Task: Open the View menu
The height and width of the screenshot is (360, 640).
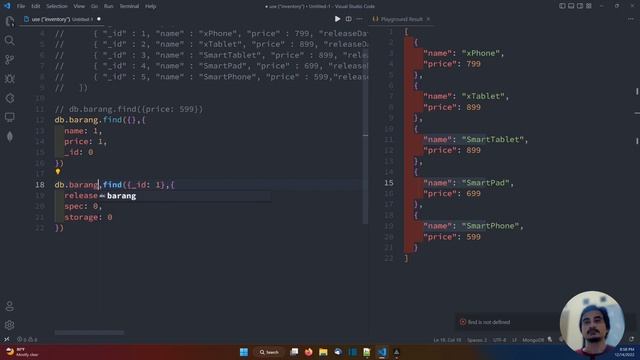Action: click(x=79, y=6)
